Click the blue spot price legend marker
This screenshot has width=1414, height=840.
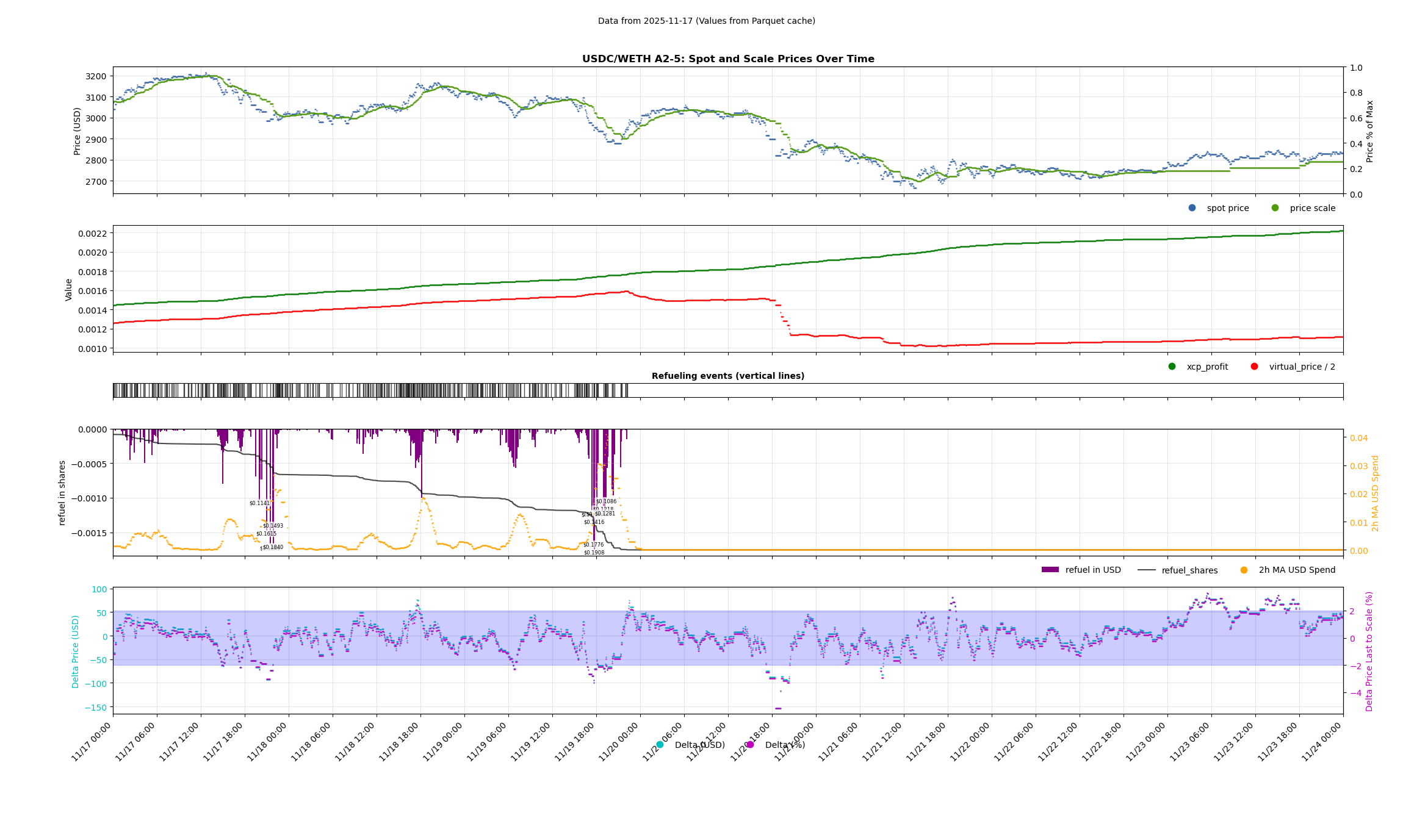(1192, 208)
